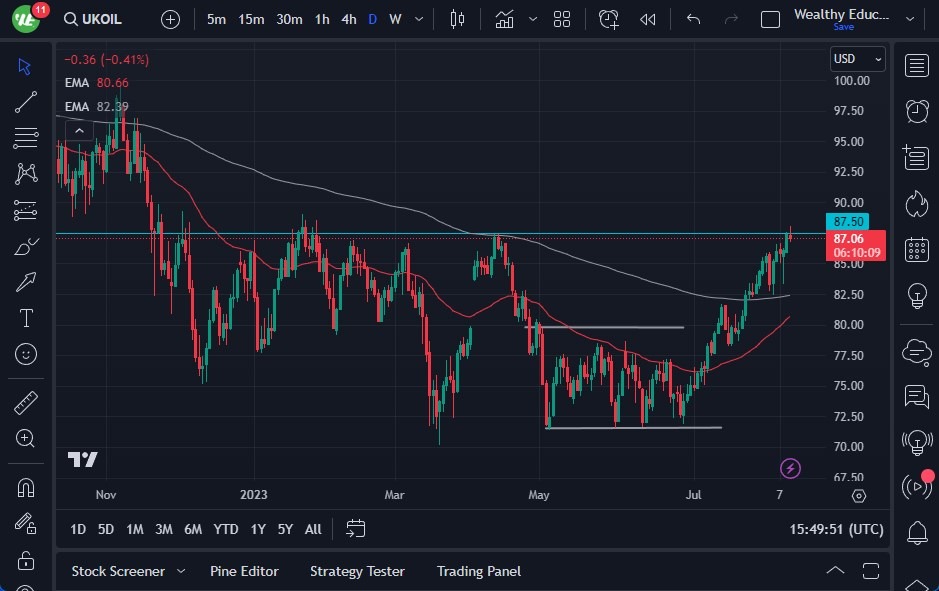Collapse the bottom panel with the arrow
Screen dimensions: 939x591
point(836,570)
